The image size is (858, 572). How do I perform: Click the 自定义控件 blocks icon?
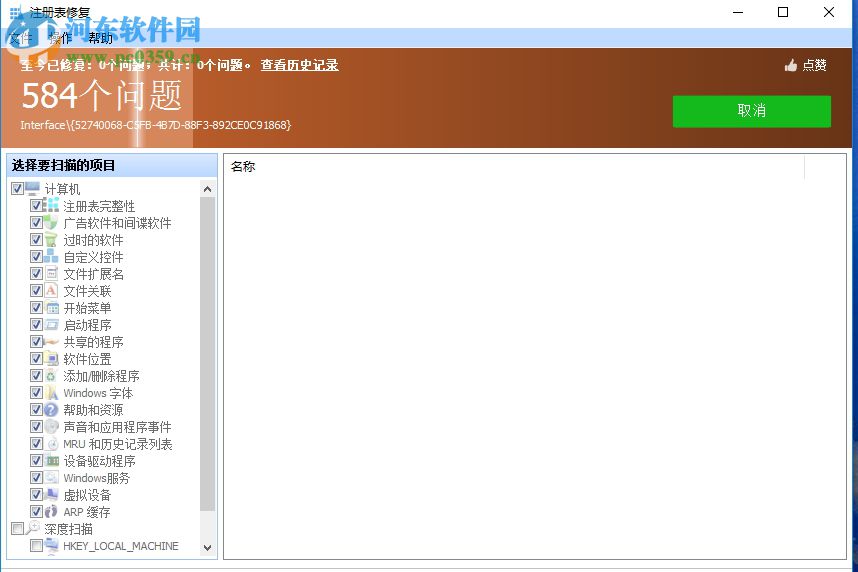coord(51,257)
